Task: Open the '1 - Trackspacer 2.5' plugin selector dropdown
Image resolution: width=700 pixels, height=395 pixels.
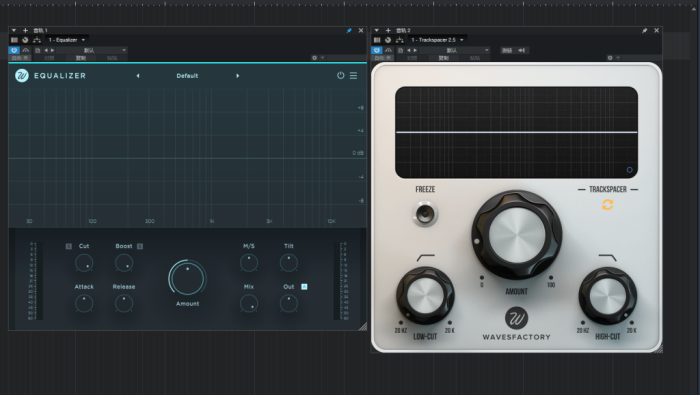Action: (x=438, y=40)
